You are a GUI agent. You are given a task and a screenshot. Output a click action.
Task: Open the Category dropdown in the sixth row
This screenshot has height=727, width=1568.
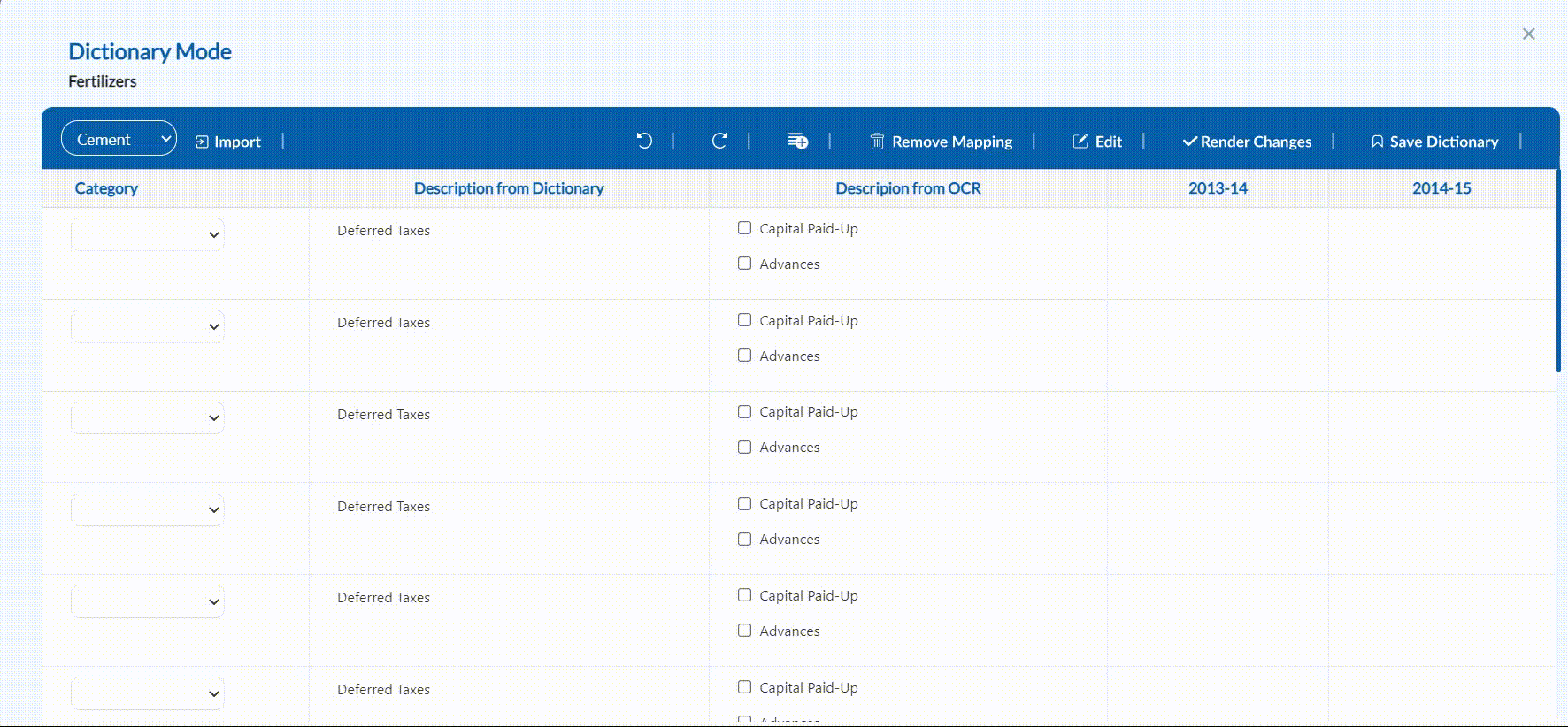click(147, 693)
